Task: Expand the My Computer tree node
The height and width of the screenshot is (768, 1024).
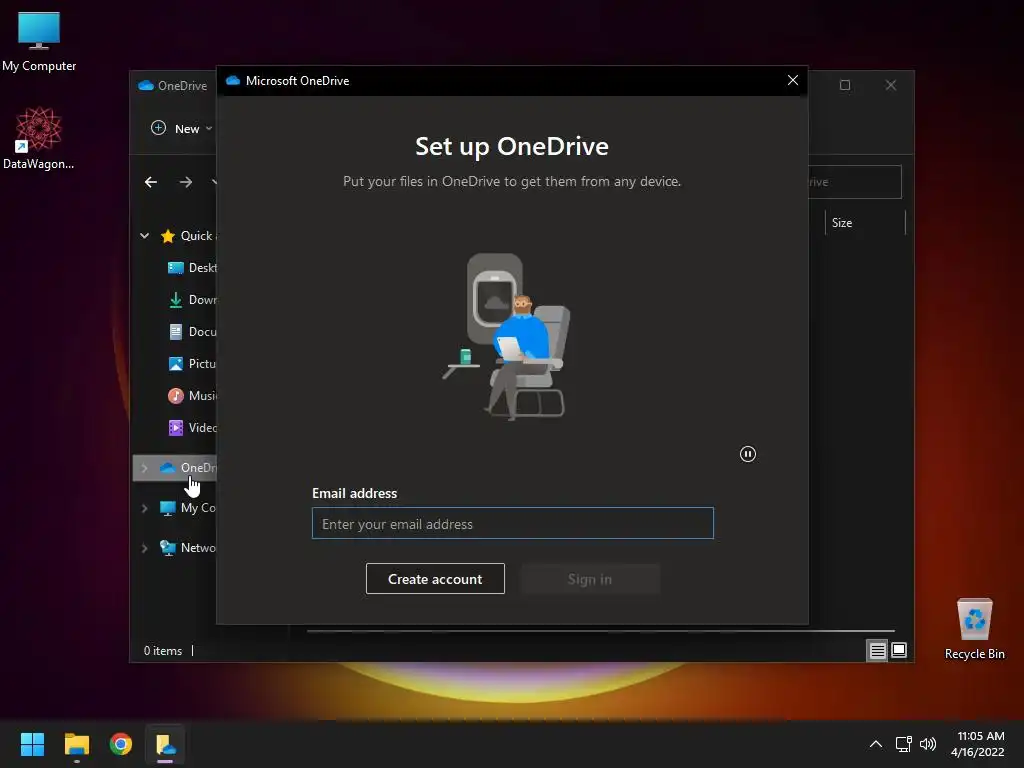Action: (x=144, y=507)
